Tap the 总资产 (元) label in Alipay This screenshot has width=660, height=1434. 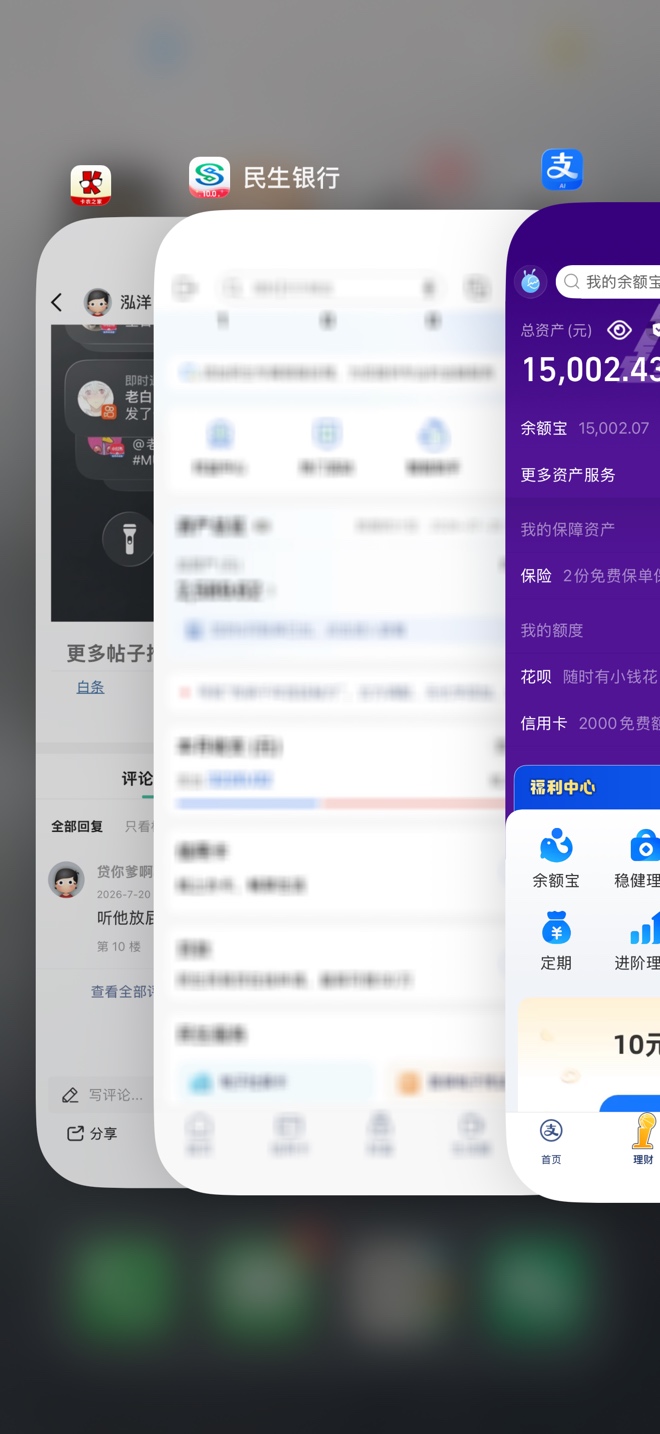[x=557, y=330]
